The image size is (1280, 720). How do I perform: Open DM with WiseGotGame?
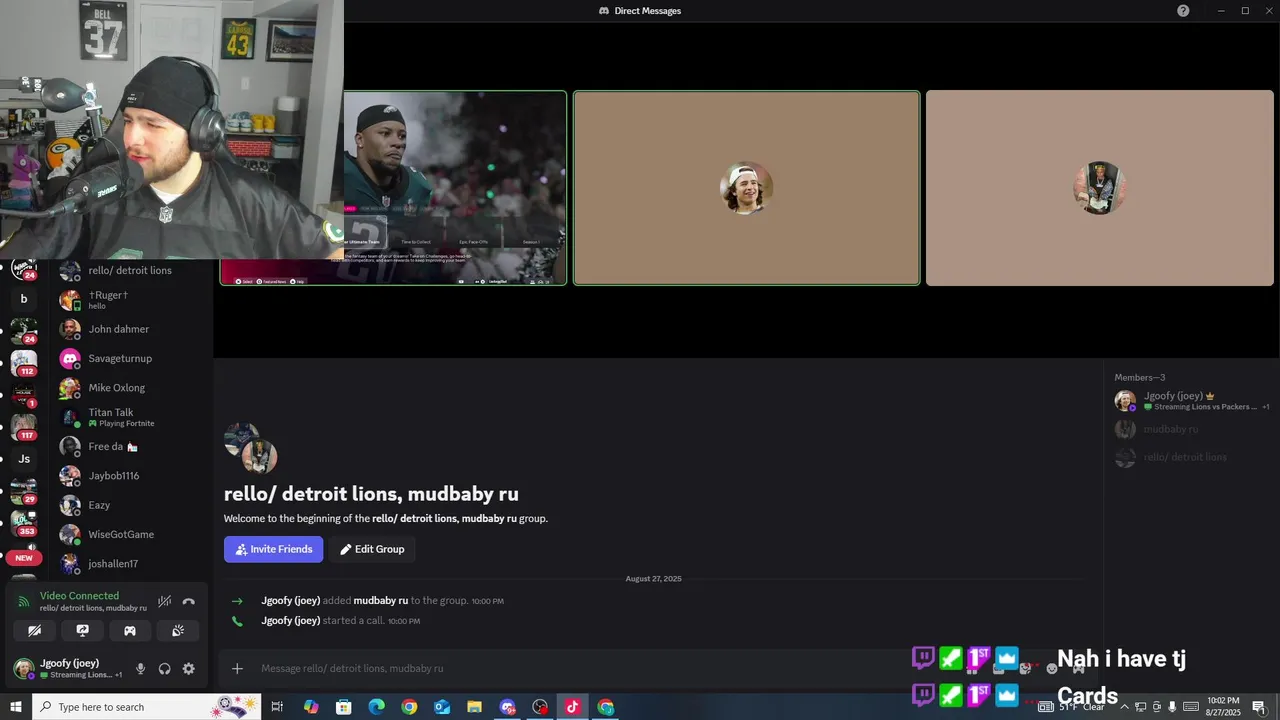(x=132, y=534)
